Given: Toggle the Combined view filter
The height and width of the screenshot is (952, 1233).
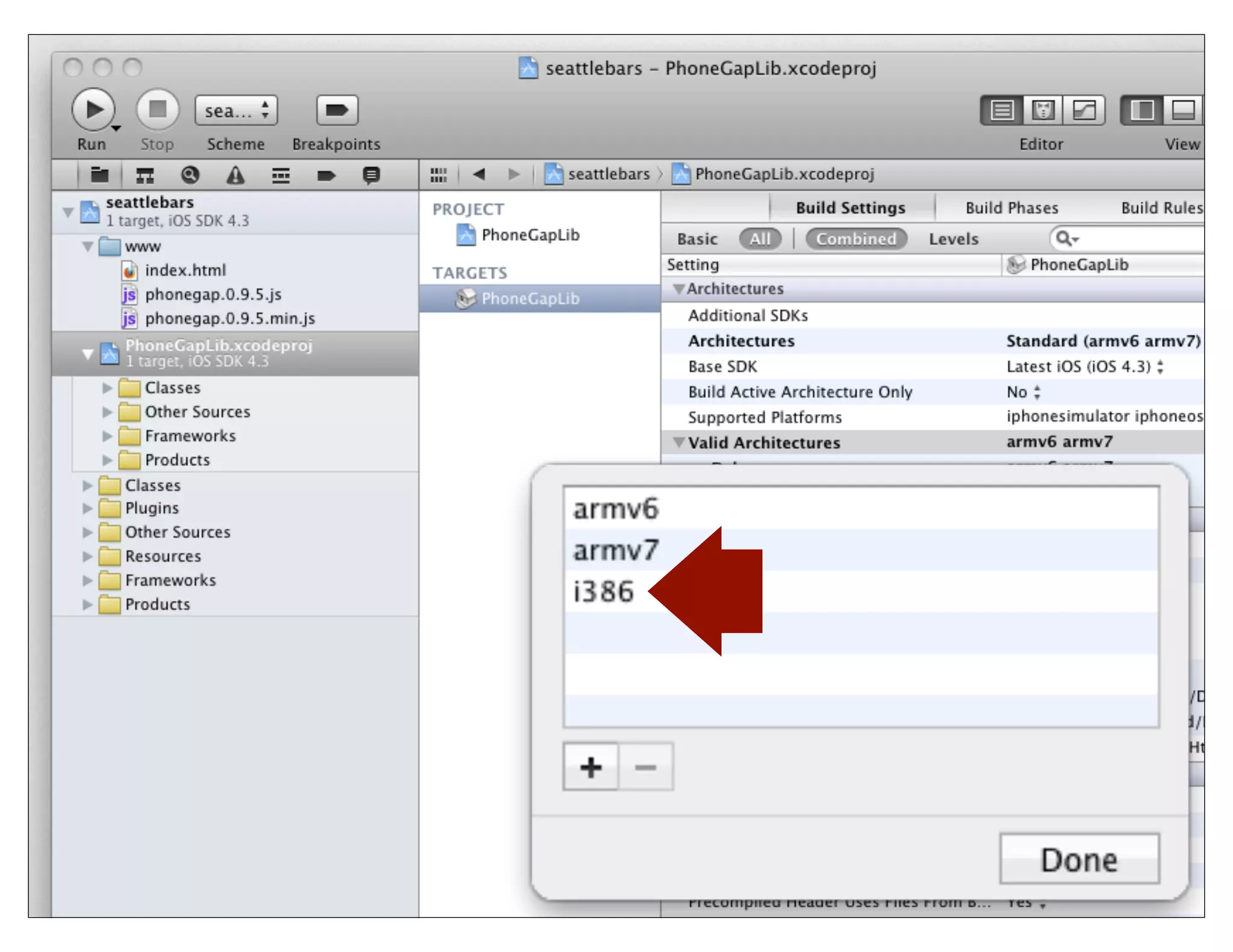Looking at the screenshot, I should click(856, 239).
